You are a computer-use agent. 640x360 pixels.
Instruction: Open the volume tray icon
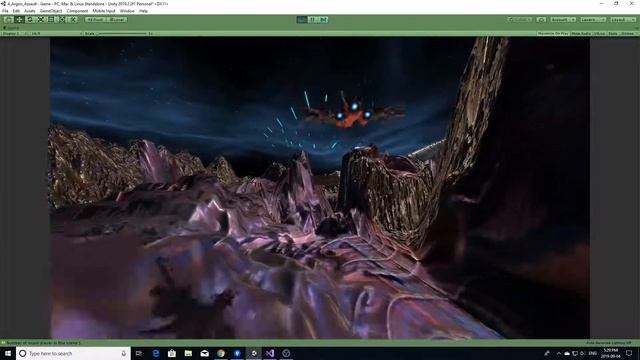(583, 353)
